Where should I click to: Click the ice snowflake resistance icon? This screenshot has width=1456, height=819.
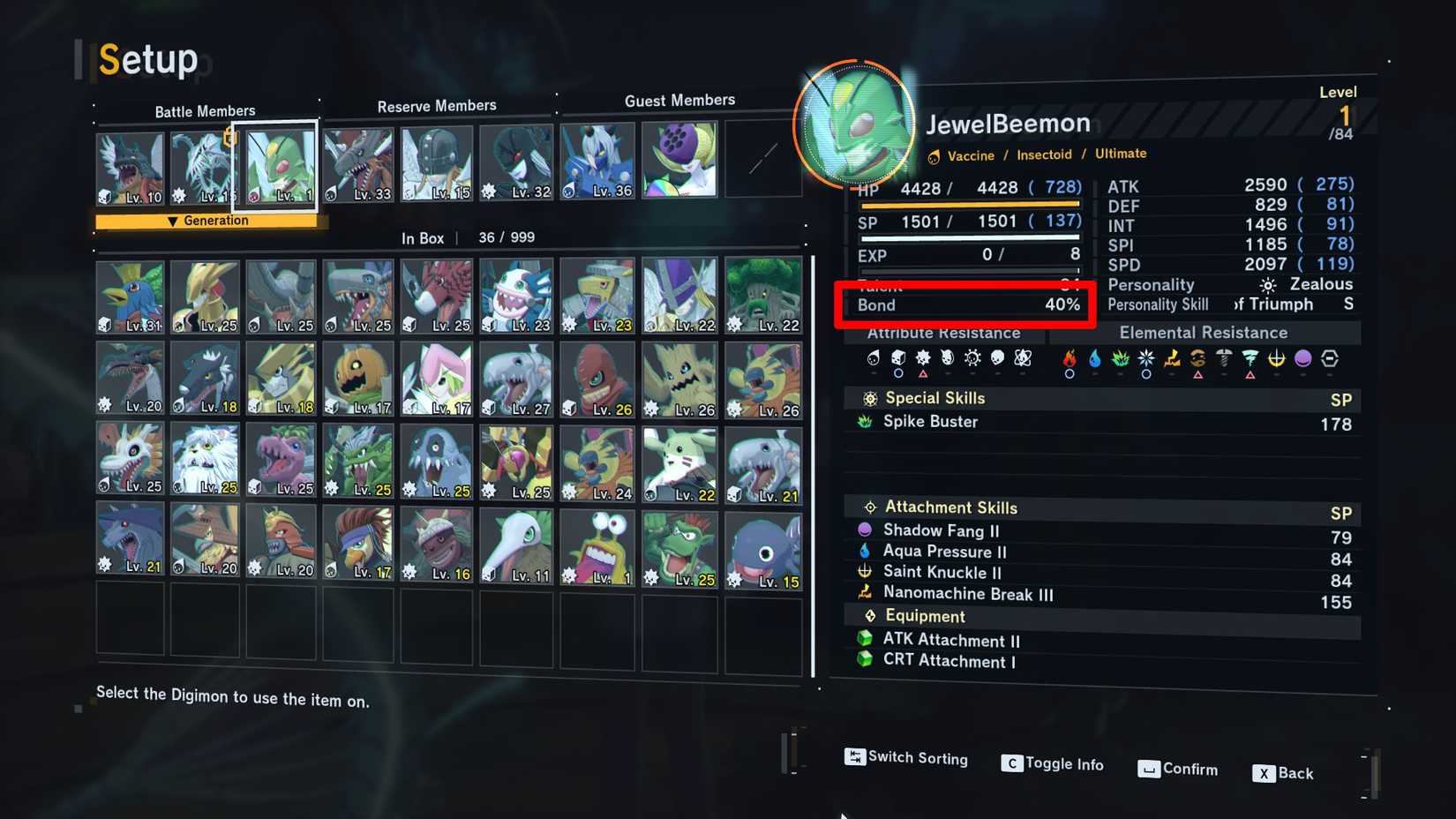click(x=1146, y=358)
